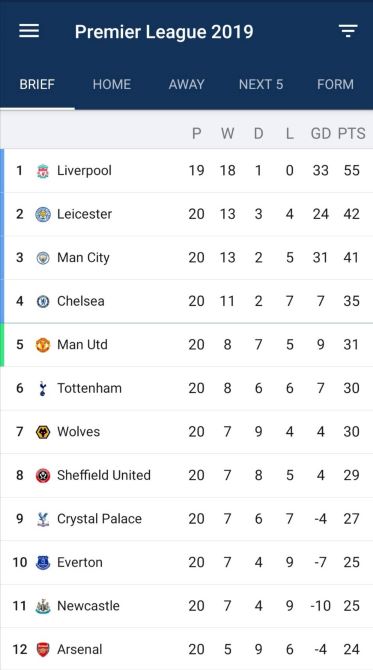Tap the Arsenal club crest
Viewport: 373px width, 670px height.
coord(43,649)
